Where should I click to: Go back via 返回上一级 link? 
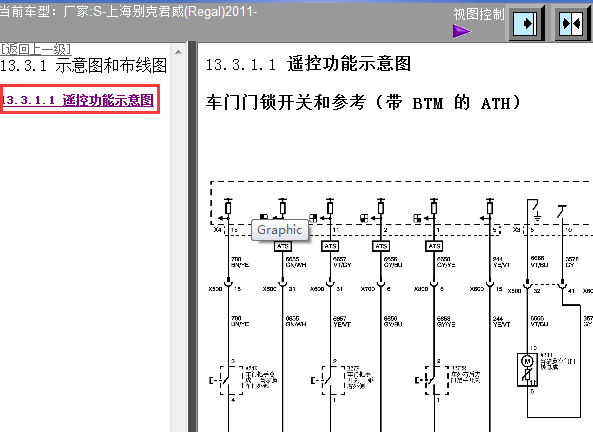(x=36, y=49)
